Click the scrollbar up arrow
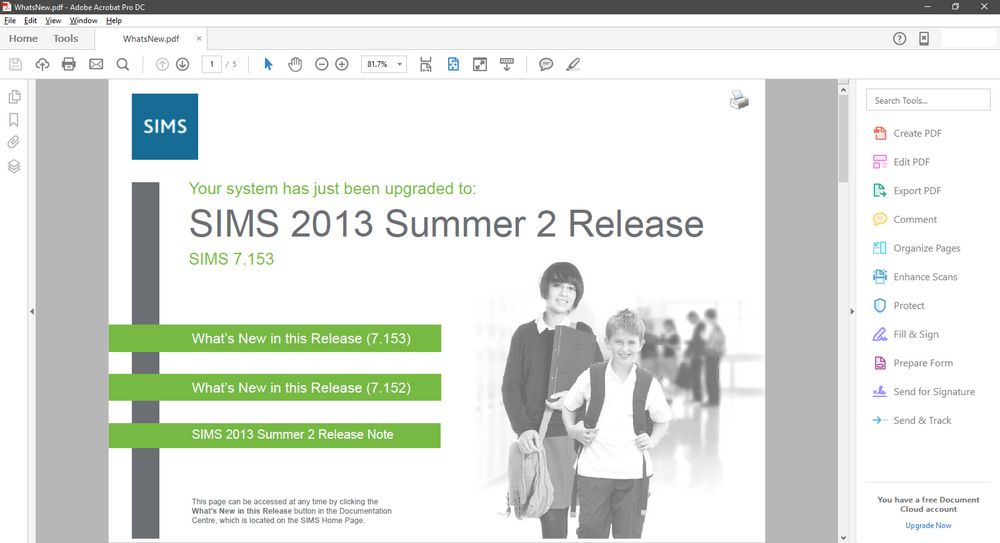1000x543 pixels. 843,90
